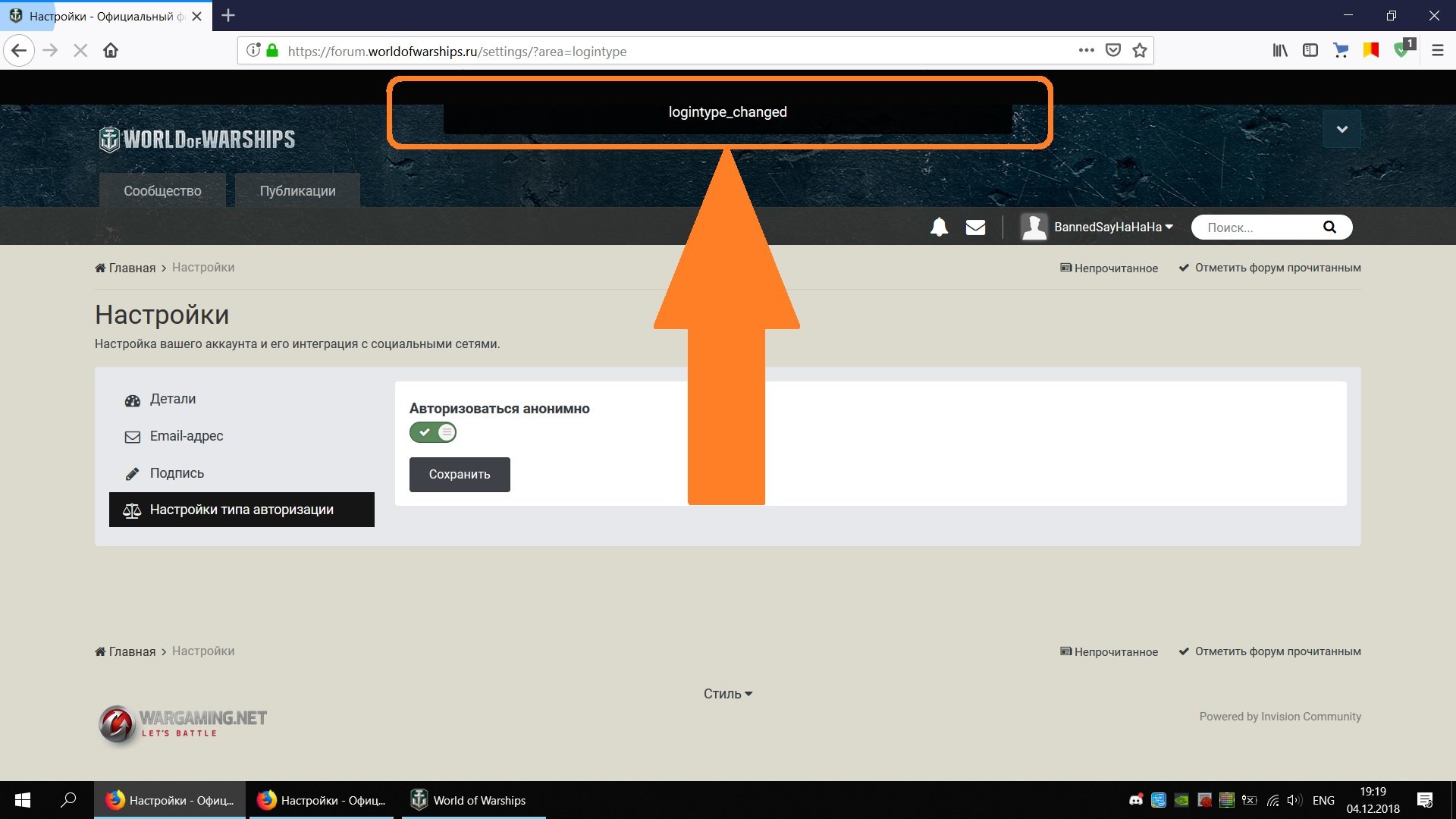Stop loading the page with X button
Image resolution: width=1456 pixels, height=819 pixels.
(x=80, y=51)
